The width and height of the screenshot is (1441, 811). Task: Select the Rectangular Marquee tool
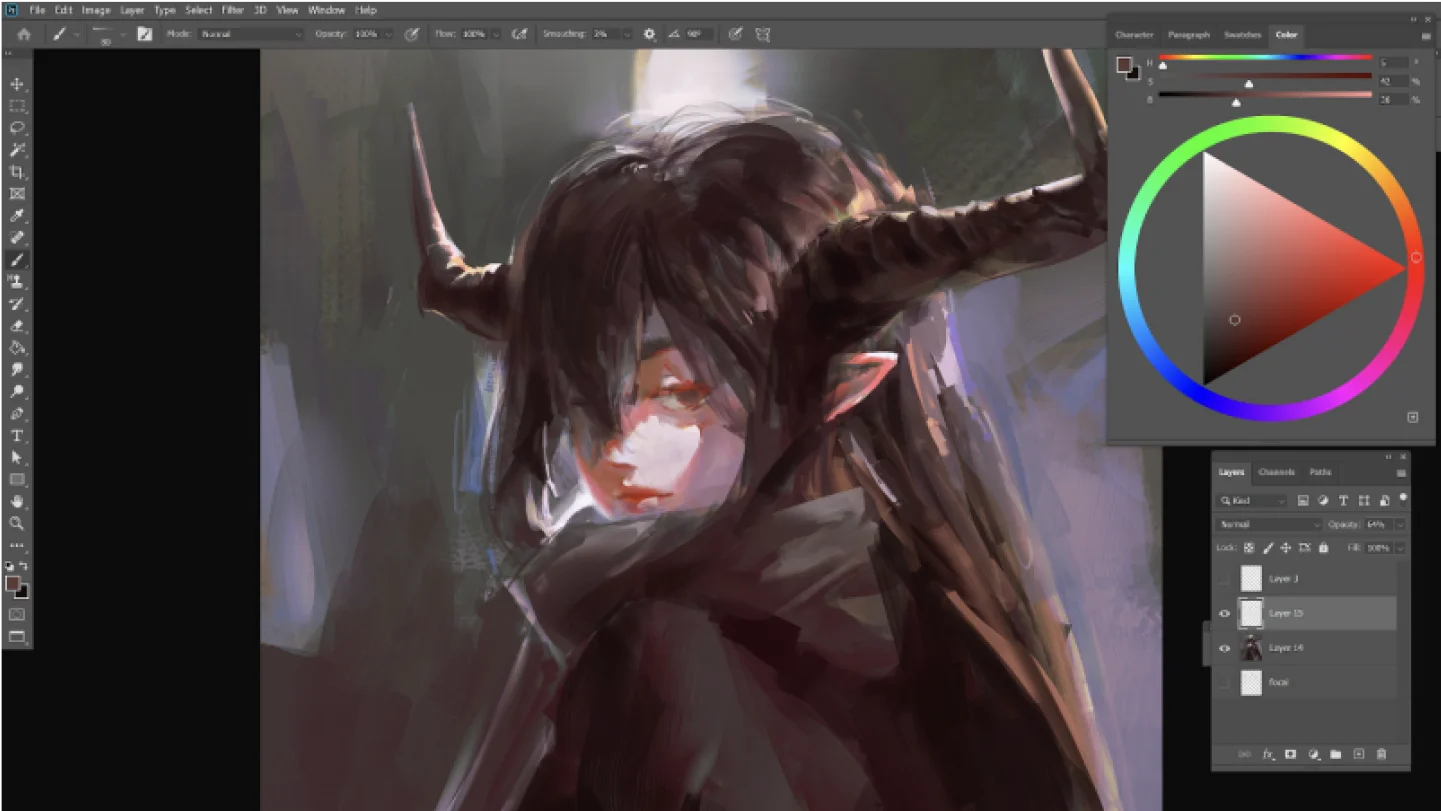(17, 106)
